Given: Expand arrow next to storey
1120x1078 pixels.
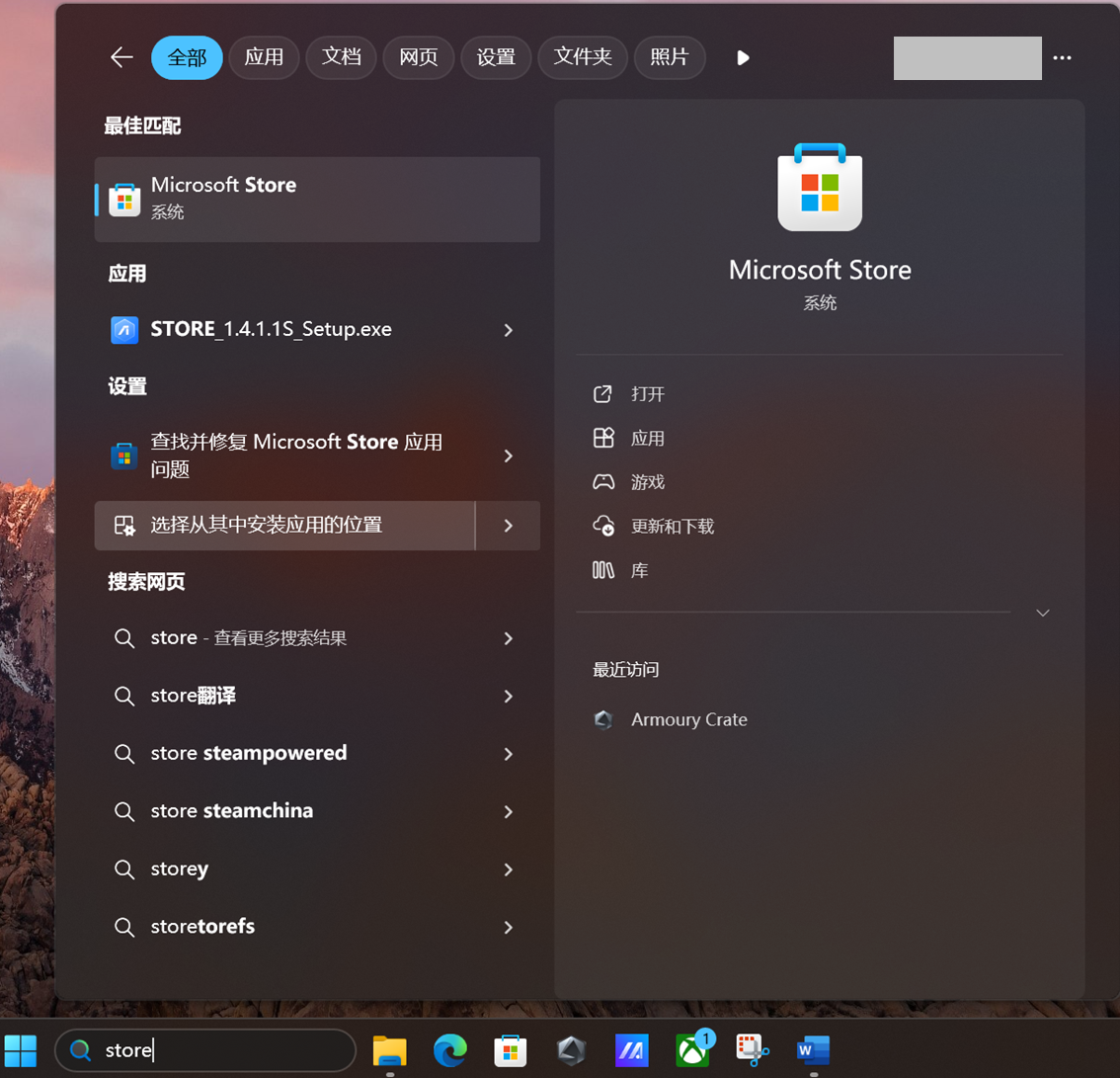Looking at the screenshot, I should point(508,871).
